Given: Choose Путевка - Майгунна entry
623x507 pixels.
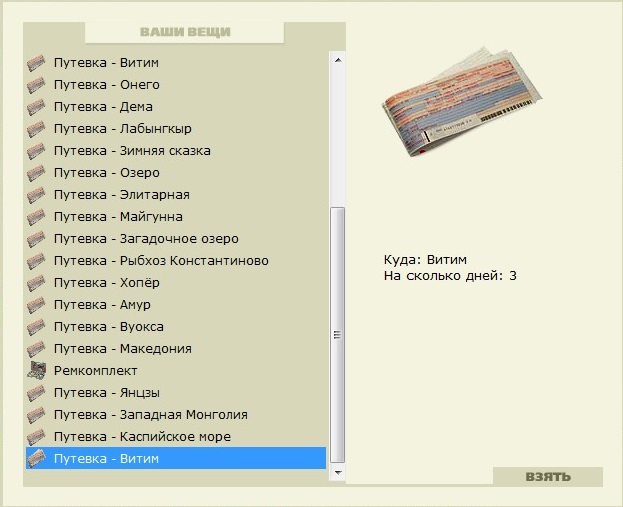Looking at the screenshot, I should 176,217.
